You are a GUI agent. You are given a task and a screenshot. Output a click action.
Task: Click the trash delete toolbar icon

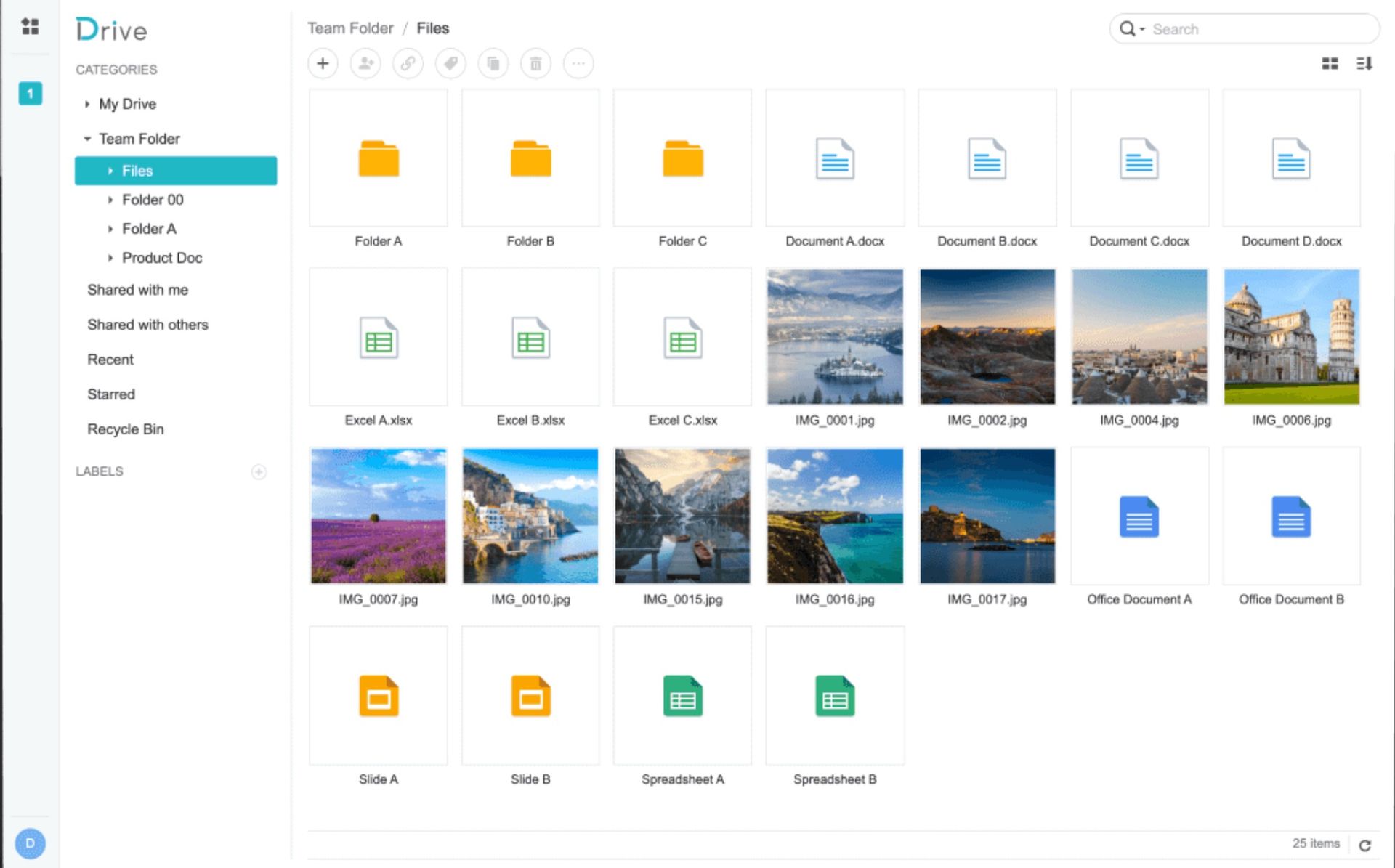pyautogui.click(x=535, y=64)
